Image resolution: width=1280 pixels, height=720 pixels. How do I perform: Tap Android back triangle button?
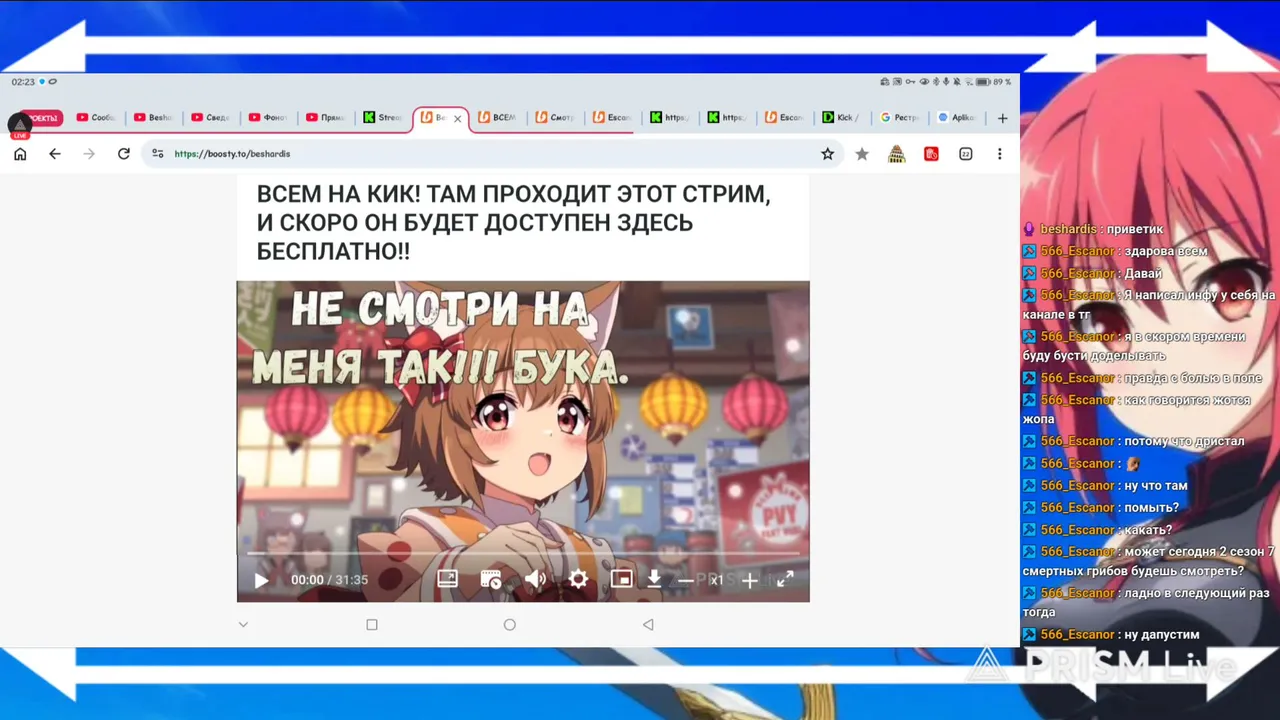pos(648,625)
